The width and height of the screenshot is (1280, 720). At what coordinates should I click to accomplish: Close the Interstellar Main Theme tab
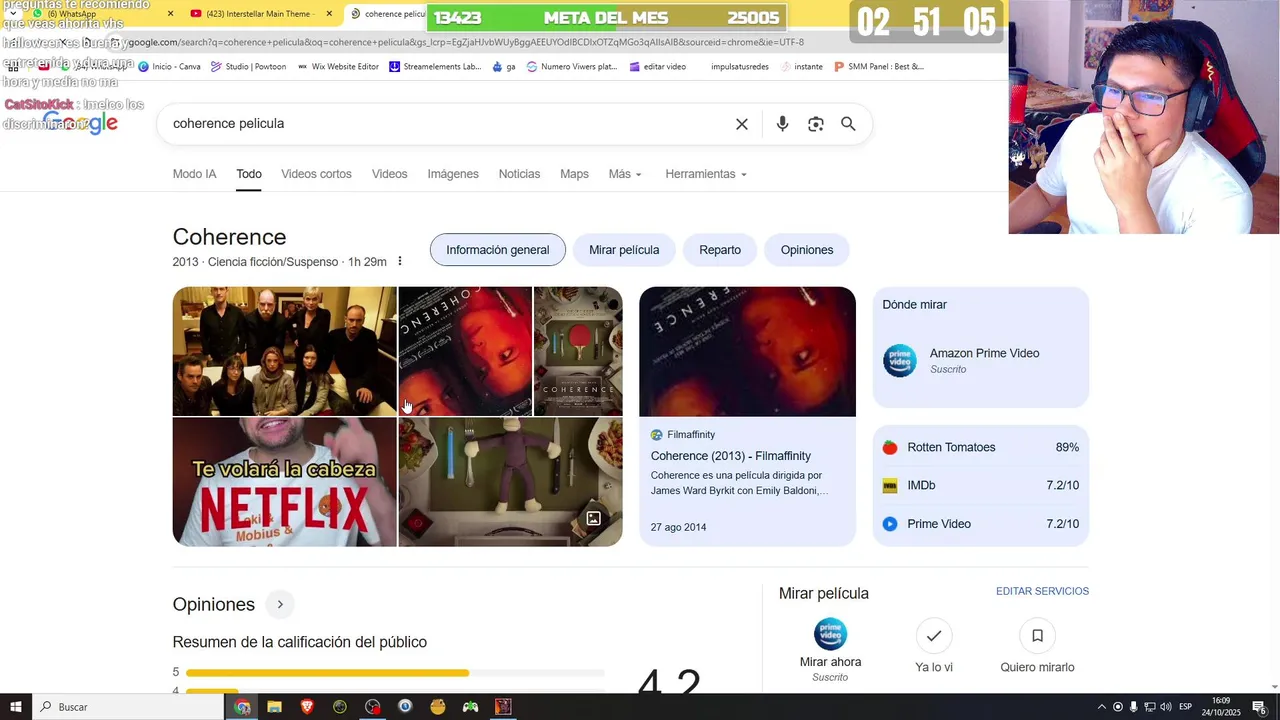329,14
